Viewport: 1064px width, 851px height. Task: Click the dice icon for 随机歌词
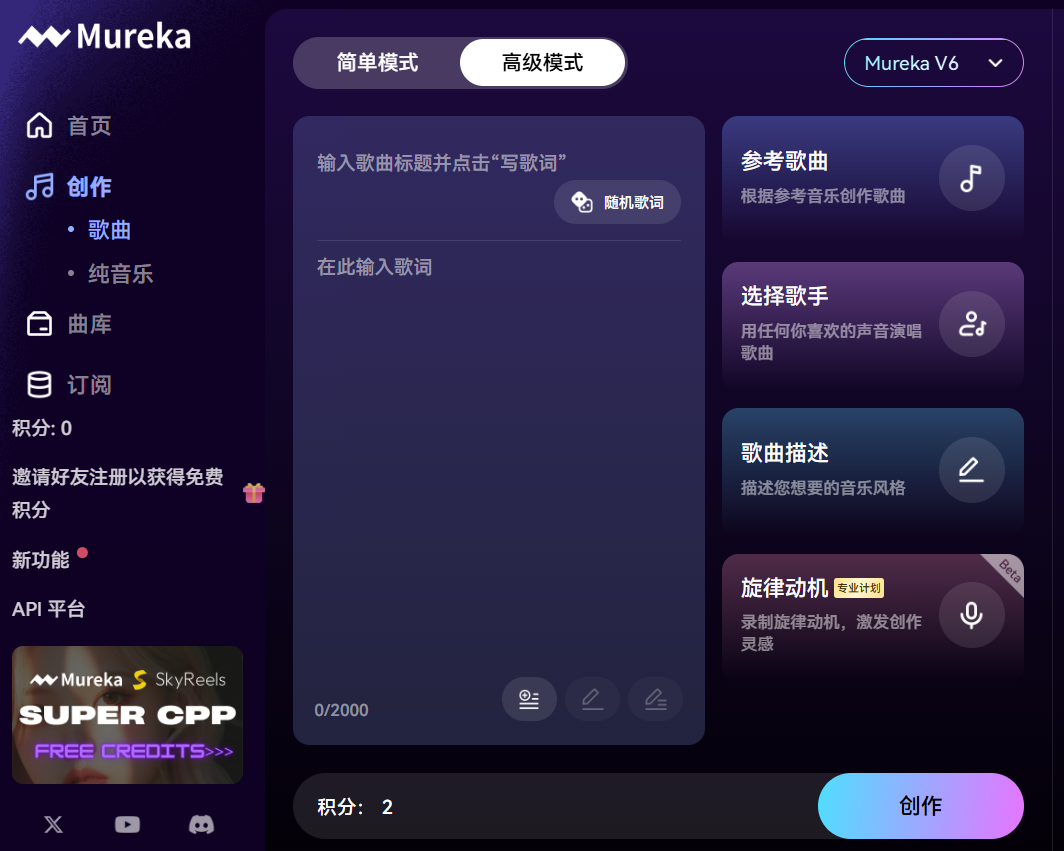pos(582,202)
